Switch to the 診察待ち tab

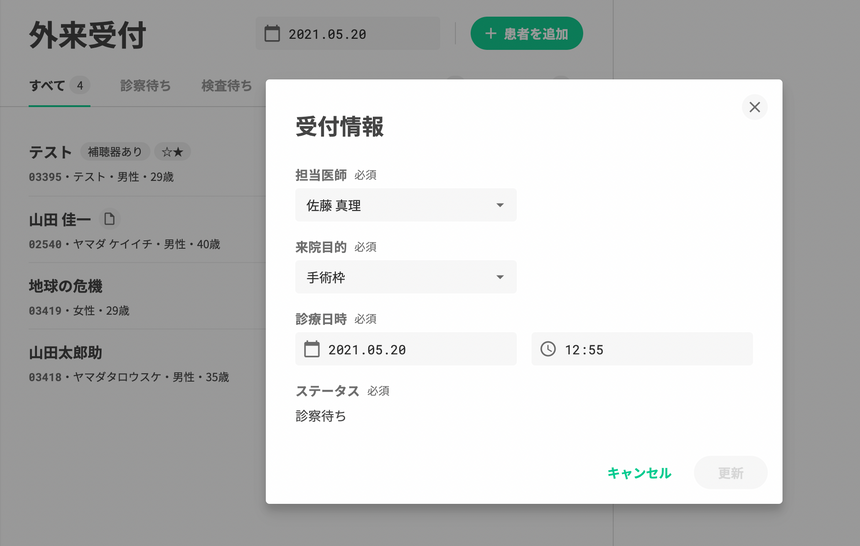[145, 86]
